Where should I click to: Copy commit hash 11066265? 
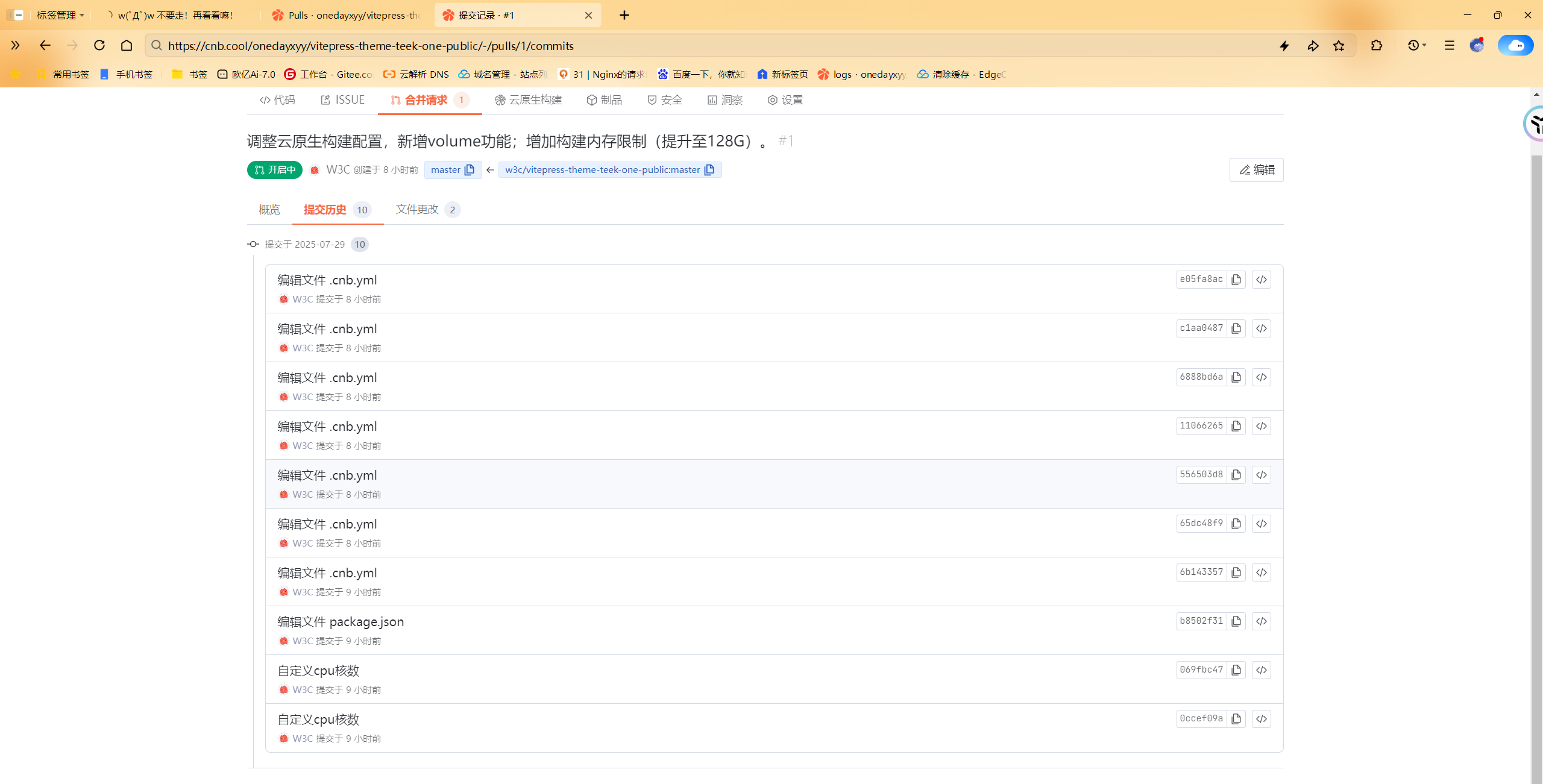point(1236,426)
